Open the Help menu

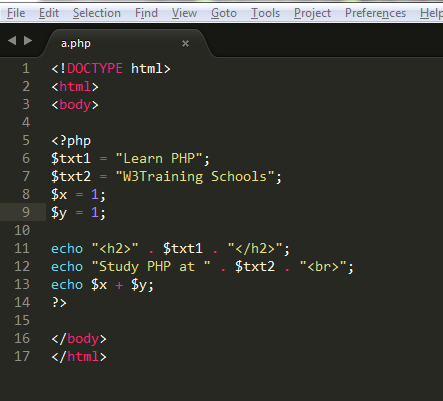431,13
